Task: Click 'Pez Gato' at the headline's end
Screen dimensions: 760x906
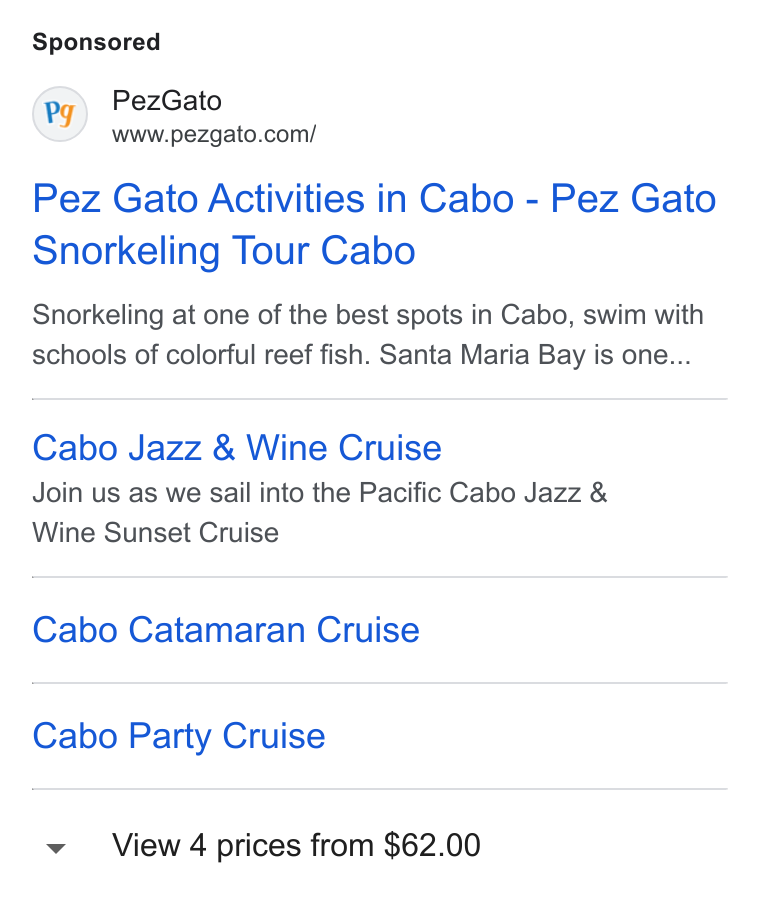Action: coord(633,199)
